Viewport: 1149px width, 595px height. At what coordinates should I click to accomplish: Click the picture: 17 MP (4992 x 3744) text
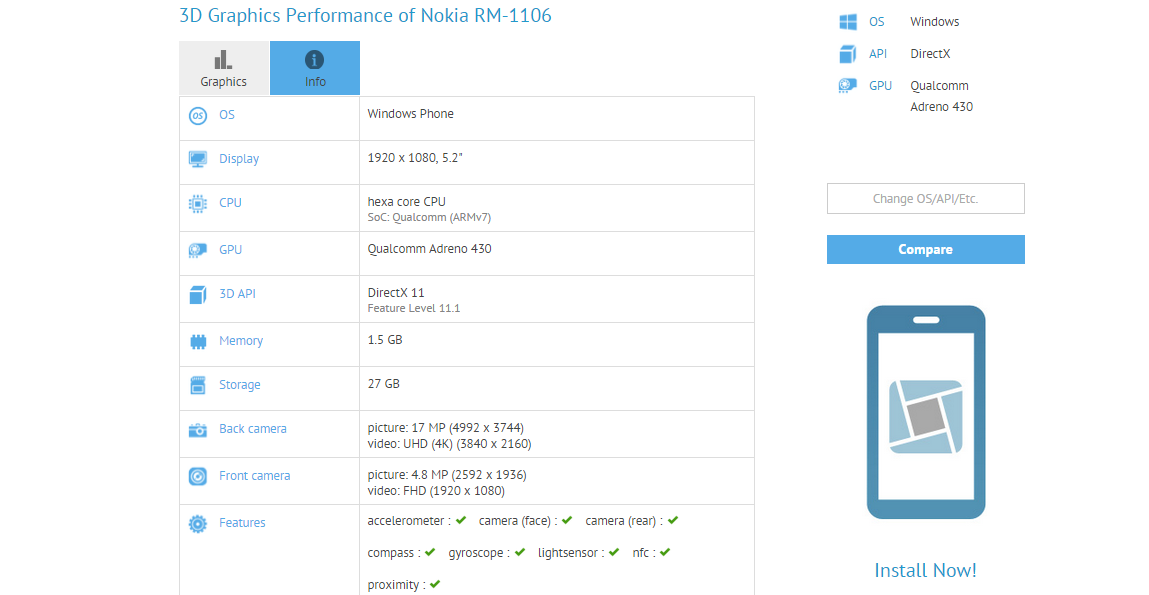pos(446,428)
